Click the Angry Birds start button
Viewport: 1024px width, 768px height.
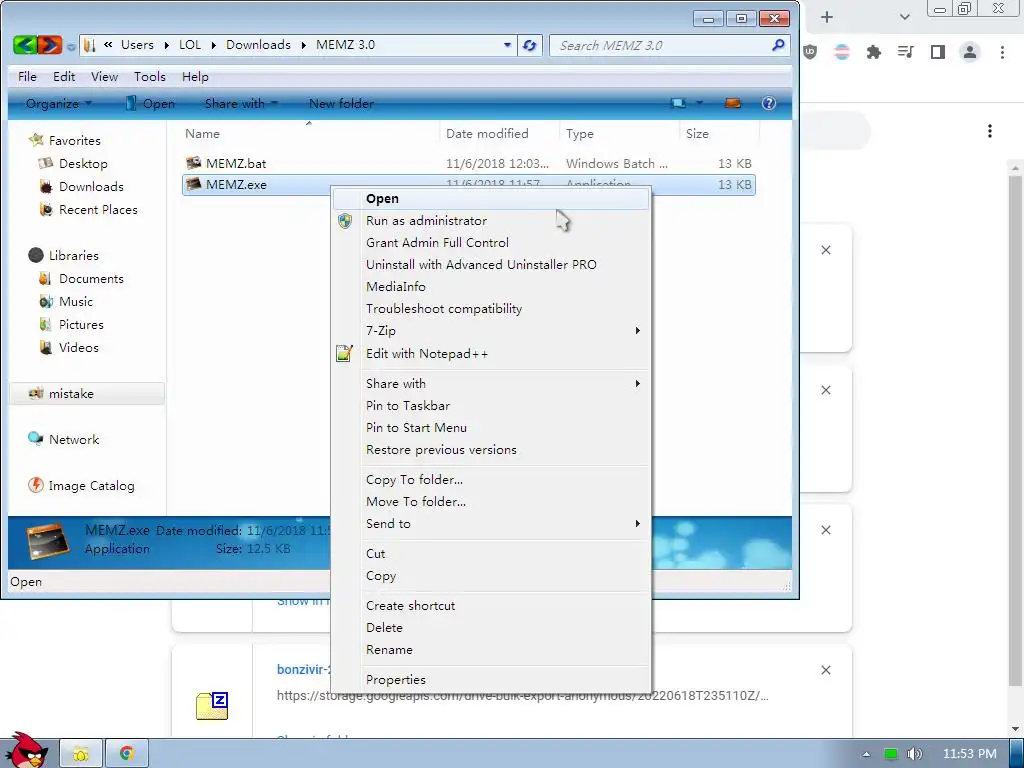pos(27,750)
